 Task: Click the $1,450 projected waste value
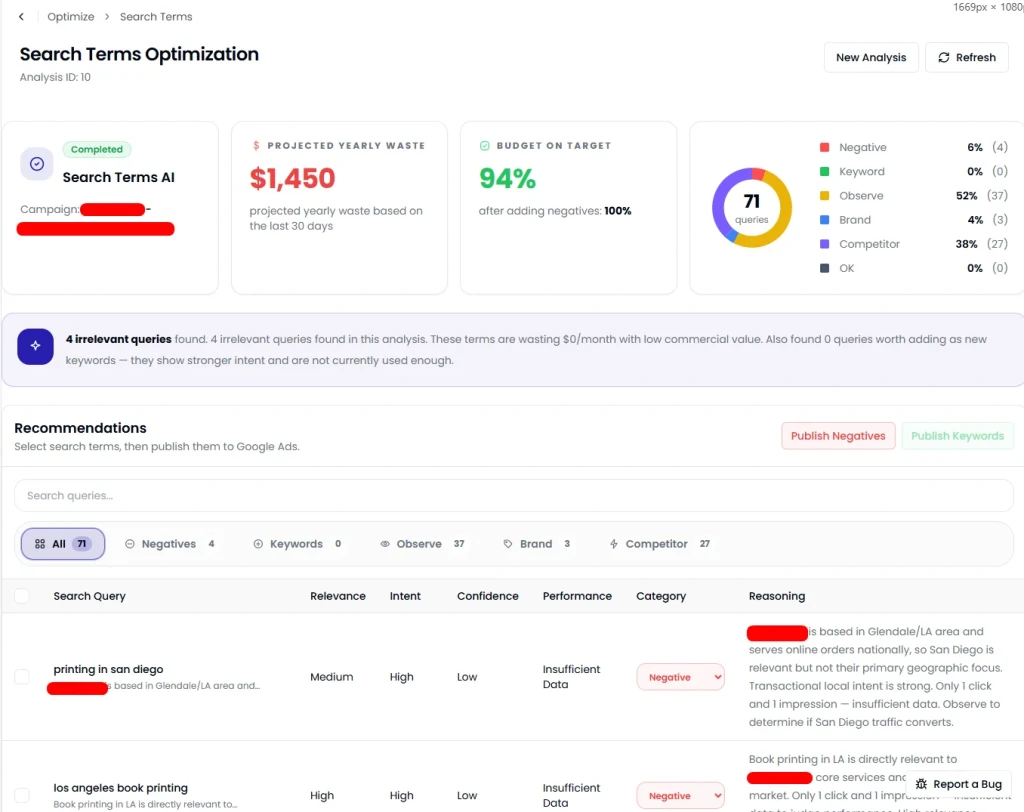click(x=292, y=178)
